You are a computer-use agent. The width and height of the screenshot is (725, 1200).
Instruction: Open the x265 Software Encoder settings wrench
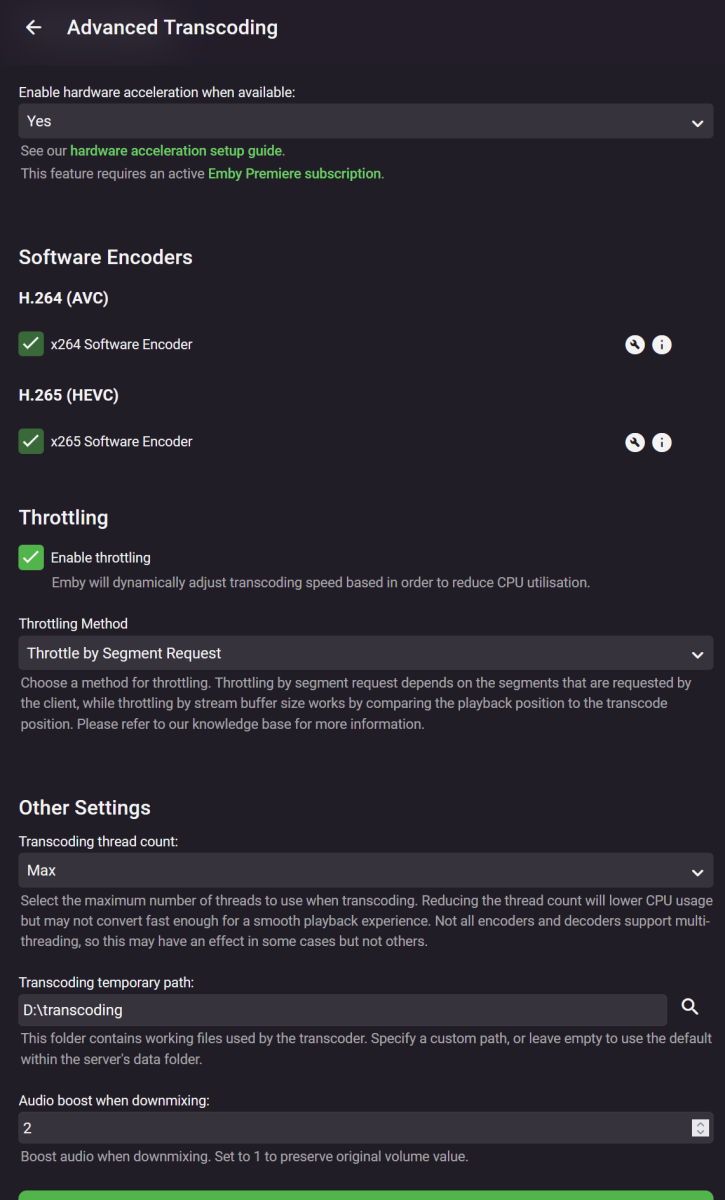point(635,442)
